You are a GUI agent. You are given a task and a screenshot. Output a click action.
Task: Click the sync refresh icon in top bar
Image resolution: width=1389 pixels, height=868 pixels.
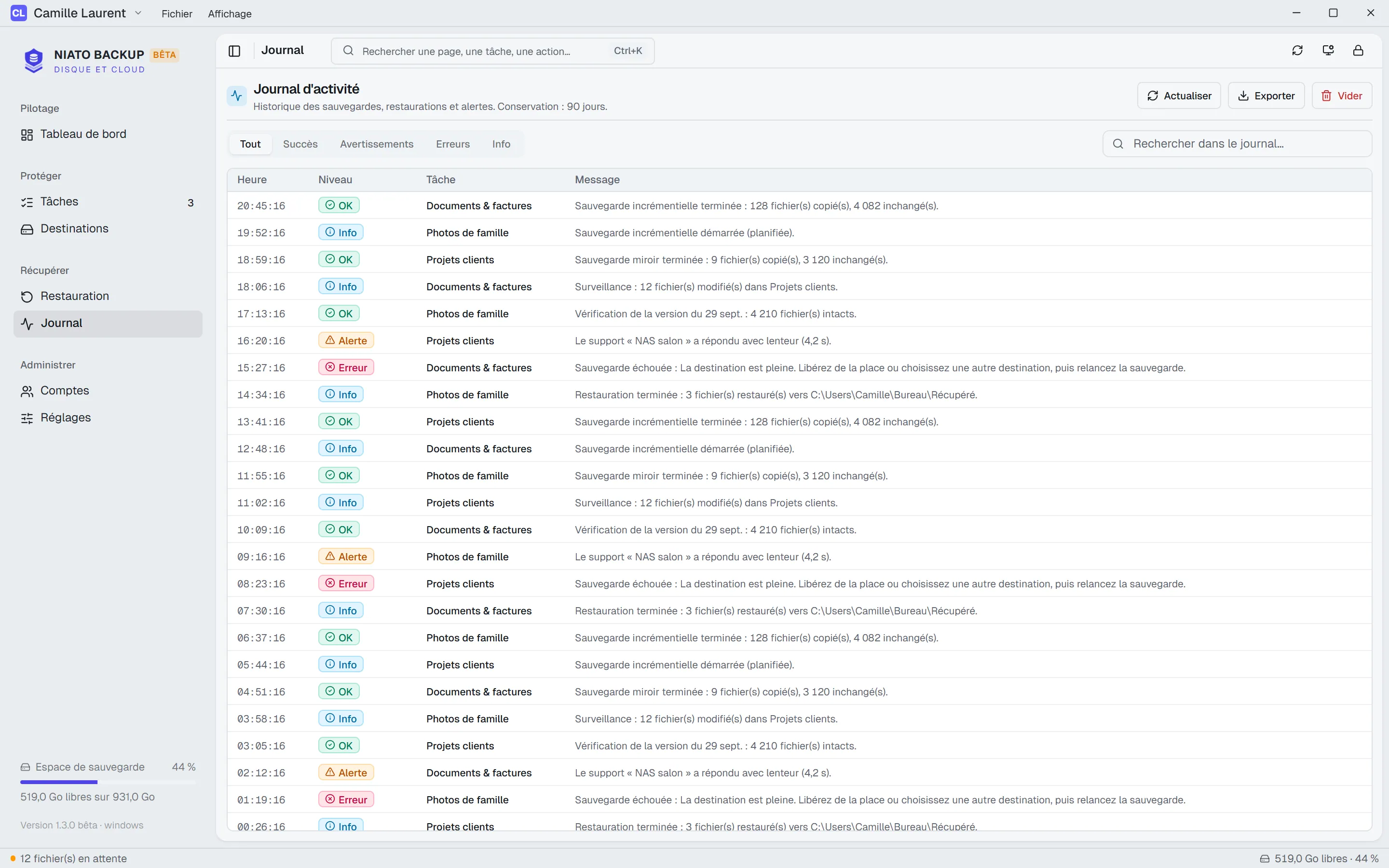[1297, 51]
